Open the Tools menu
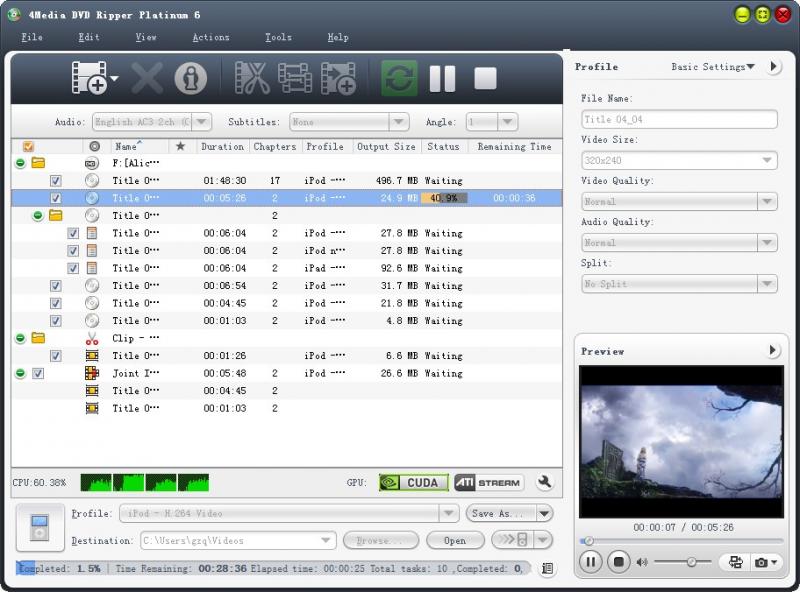The width and height of the screenshot is (800, 592). (x=278, y=37)
